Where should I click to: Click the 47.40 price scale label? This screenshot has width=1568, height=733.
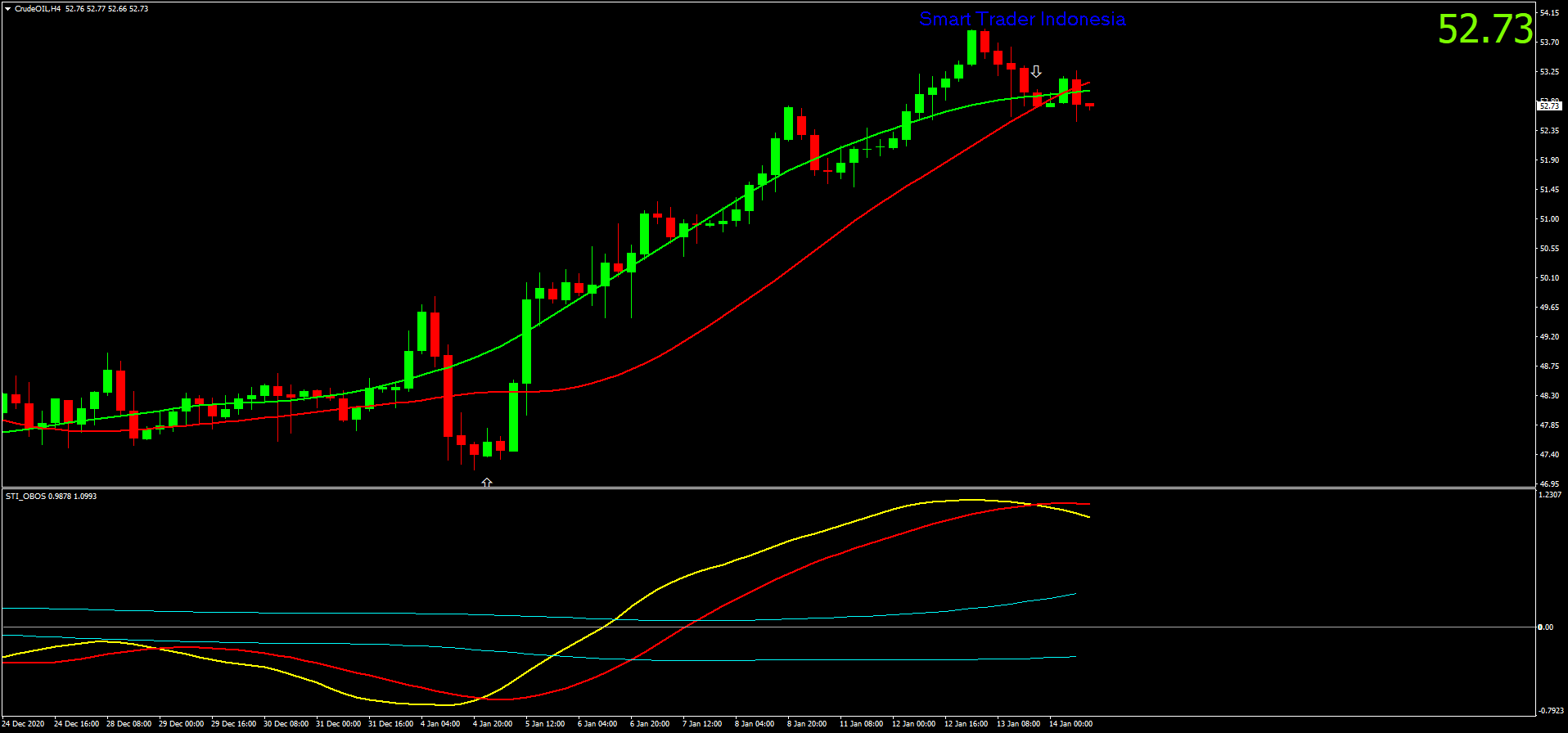pos(1549,455)
